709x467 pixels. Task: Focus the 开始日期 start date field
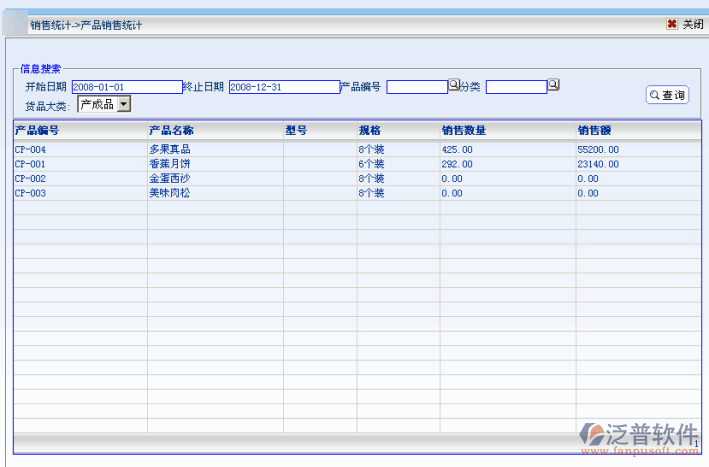[x=127, y=87]
